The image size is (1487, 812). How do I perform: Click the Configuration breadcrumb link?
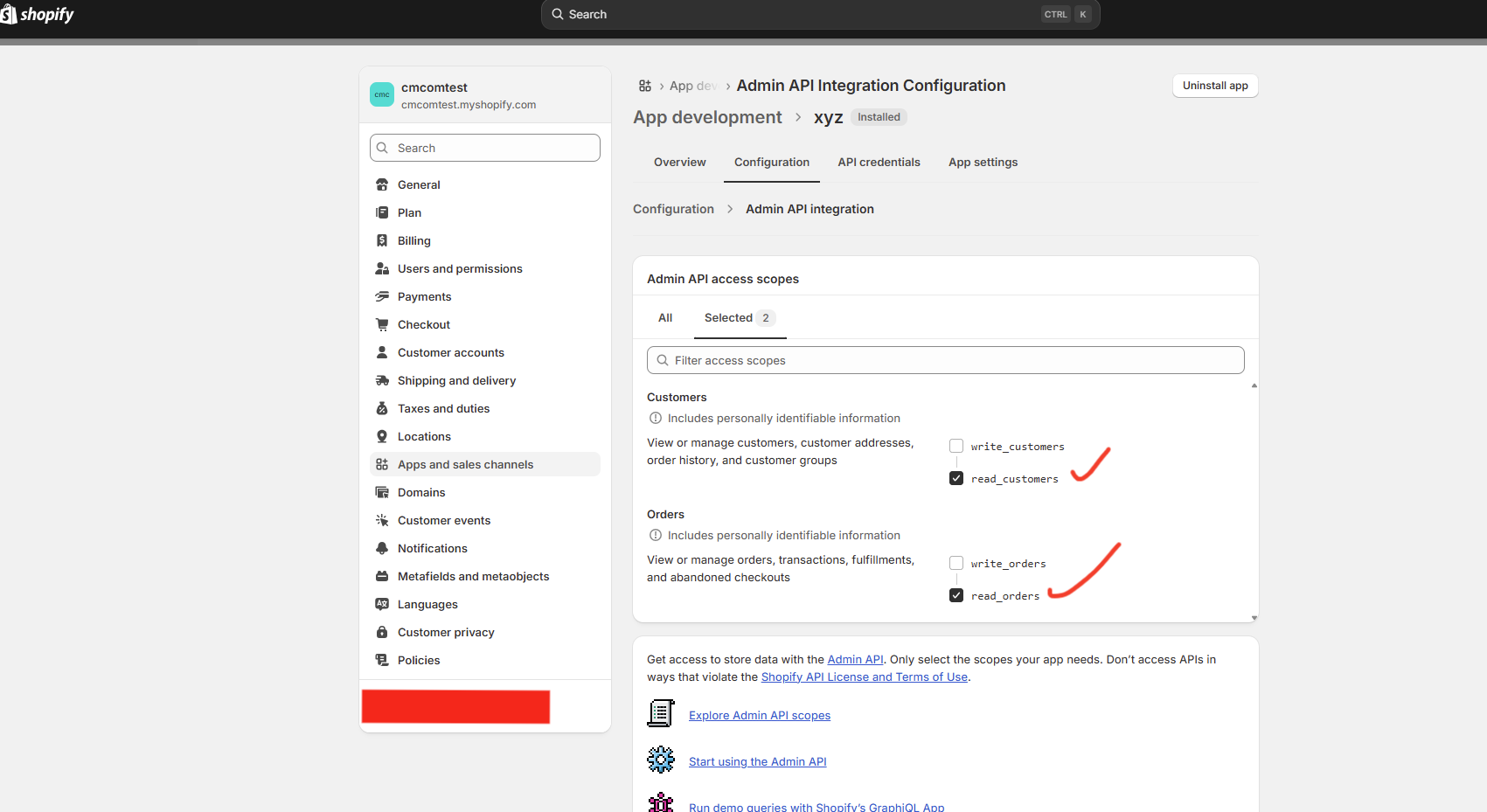coord(673,209)
